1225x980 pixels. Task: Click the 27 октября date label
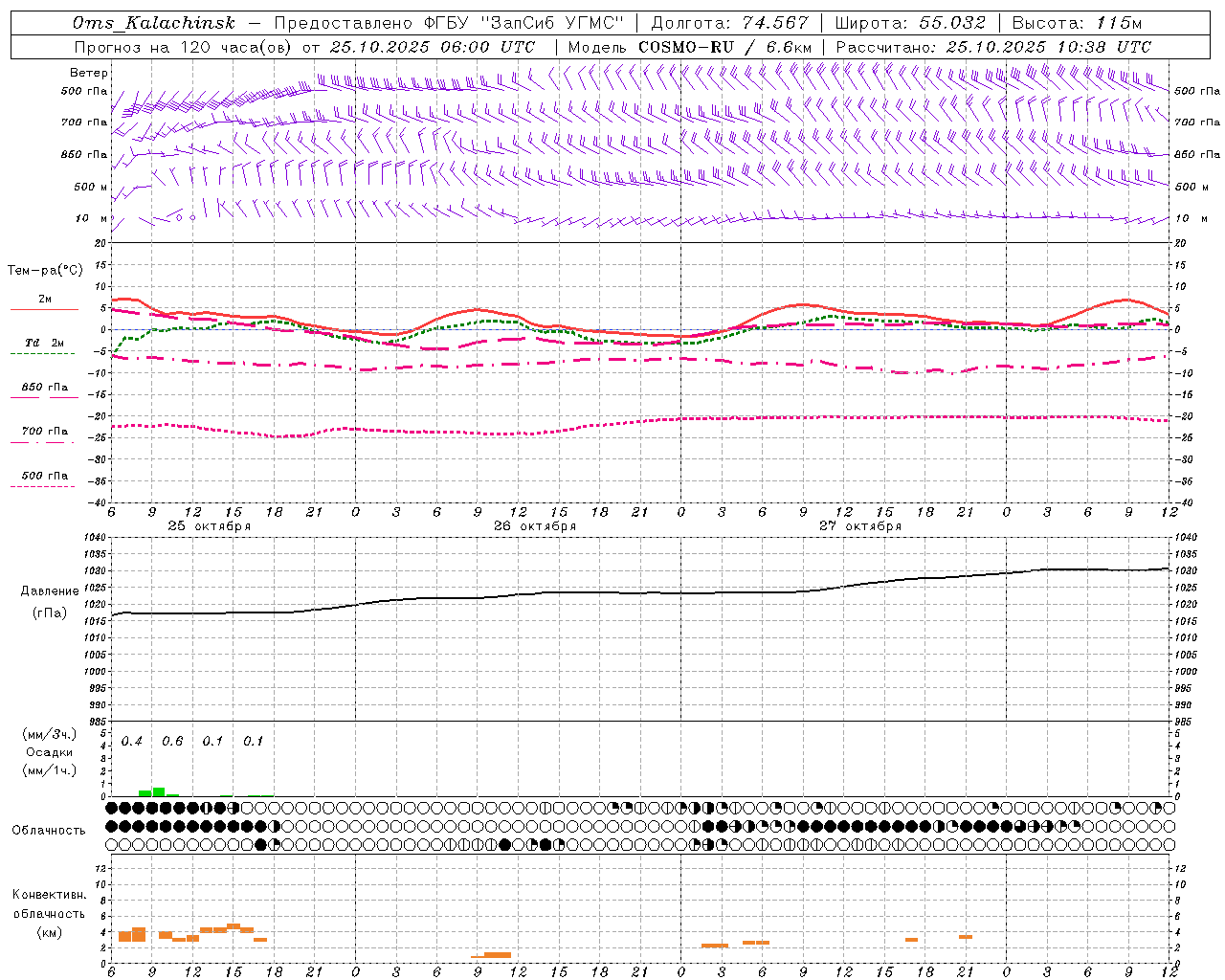(x=860, y=526)
